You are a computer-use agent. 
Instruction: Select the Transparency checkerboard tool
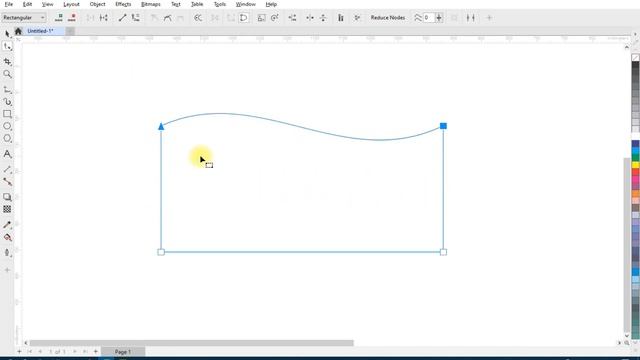point(7,209)
